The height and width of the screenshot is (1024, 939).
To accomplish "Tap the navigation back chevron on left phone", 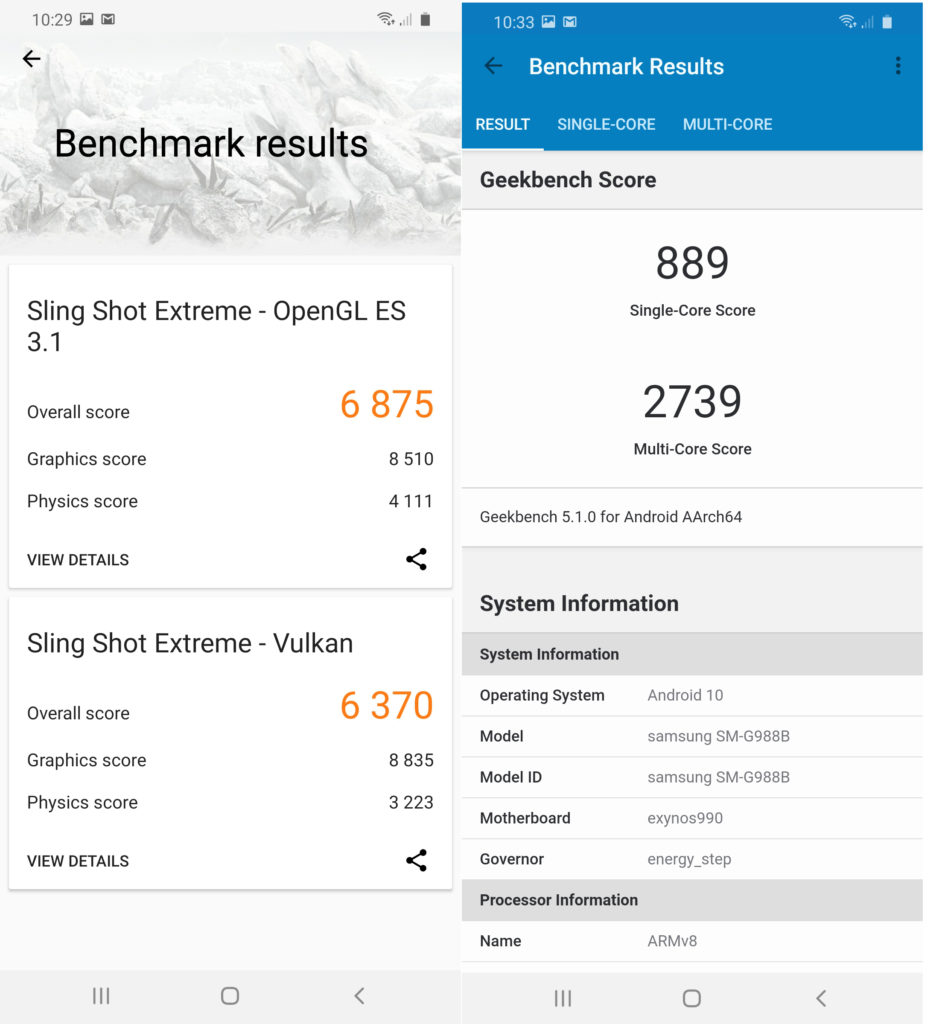I will [x=359, y=996].
